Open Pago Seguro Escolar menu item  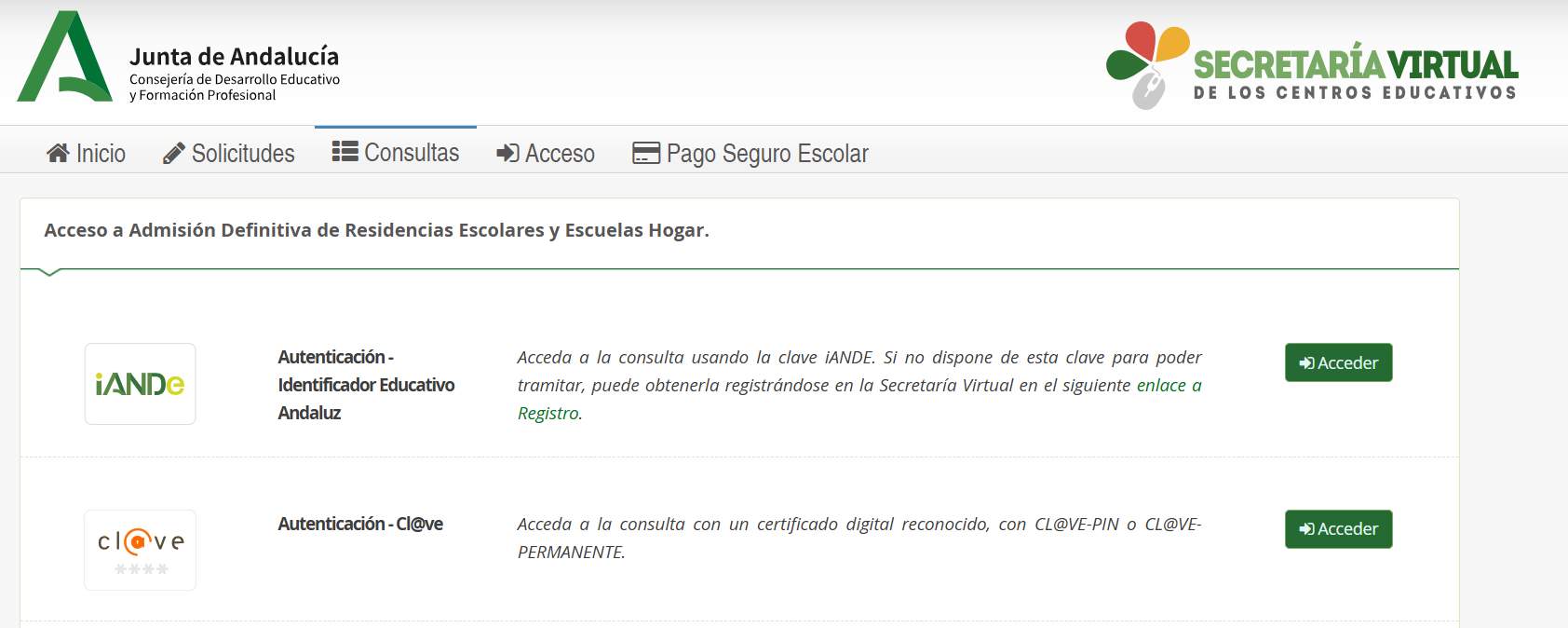click(750, 153)
